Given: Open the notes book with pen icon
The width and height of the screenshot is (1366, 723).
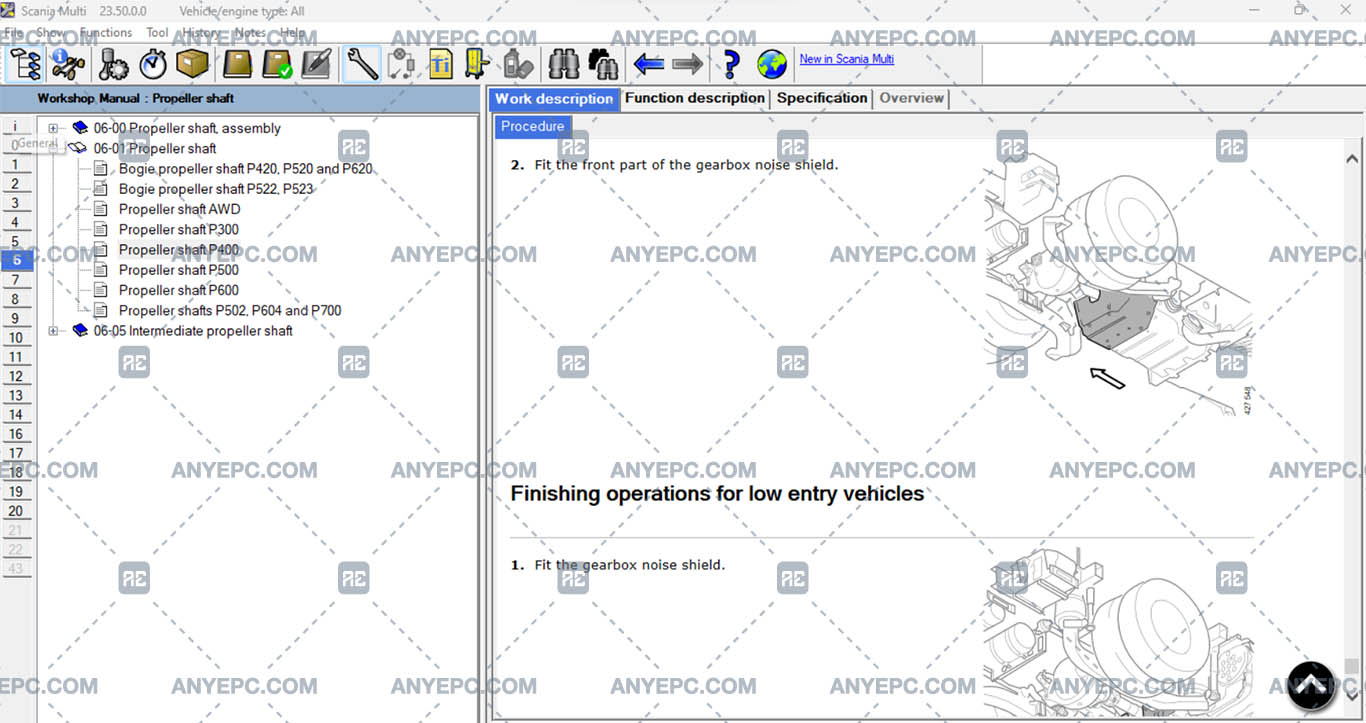Looking at the screenshot, I should pyautogui.click(x=316, y=64).
